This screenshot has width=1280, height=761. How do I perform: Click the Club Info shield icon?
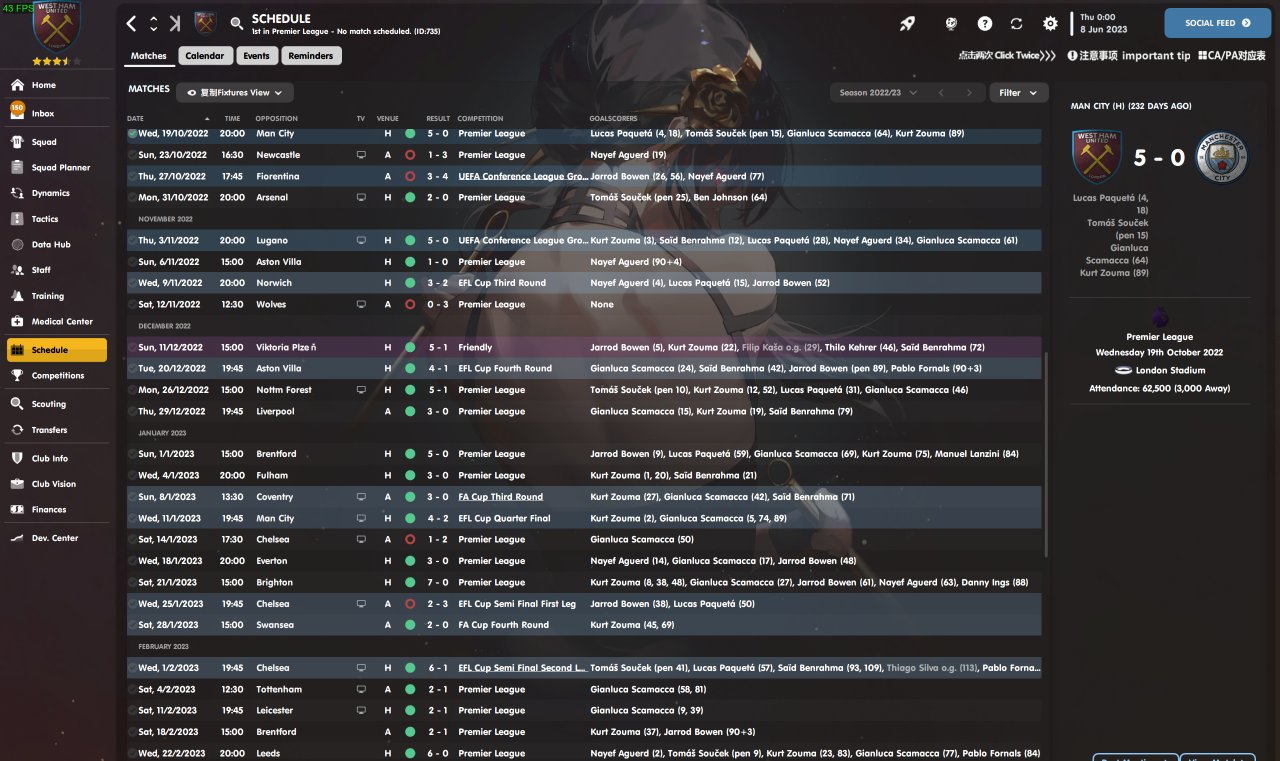[16, 458]
